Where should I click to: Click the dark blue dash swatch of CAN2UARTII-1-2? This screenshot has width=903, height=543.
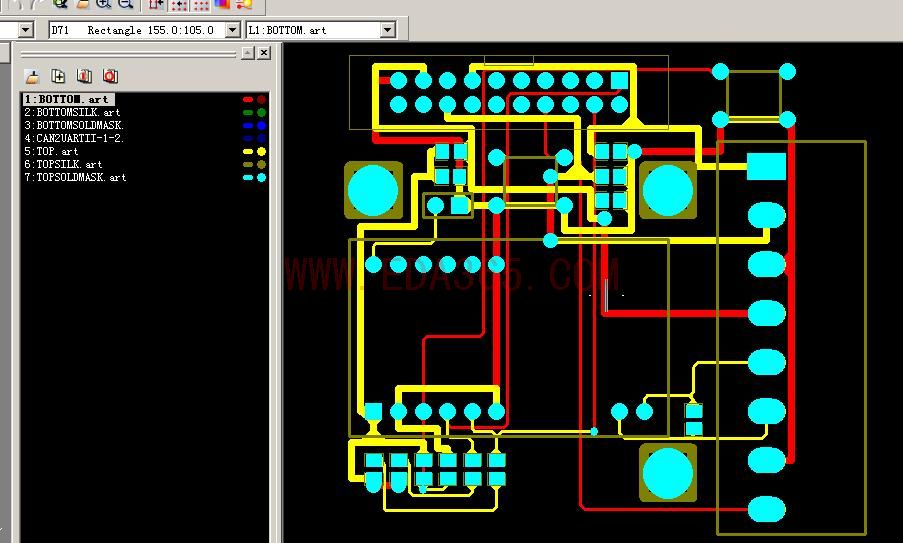(x=248, y=138)
